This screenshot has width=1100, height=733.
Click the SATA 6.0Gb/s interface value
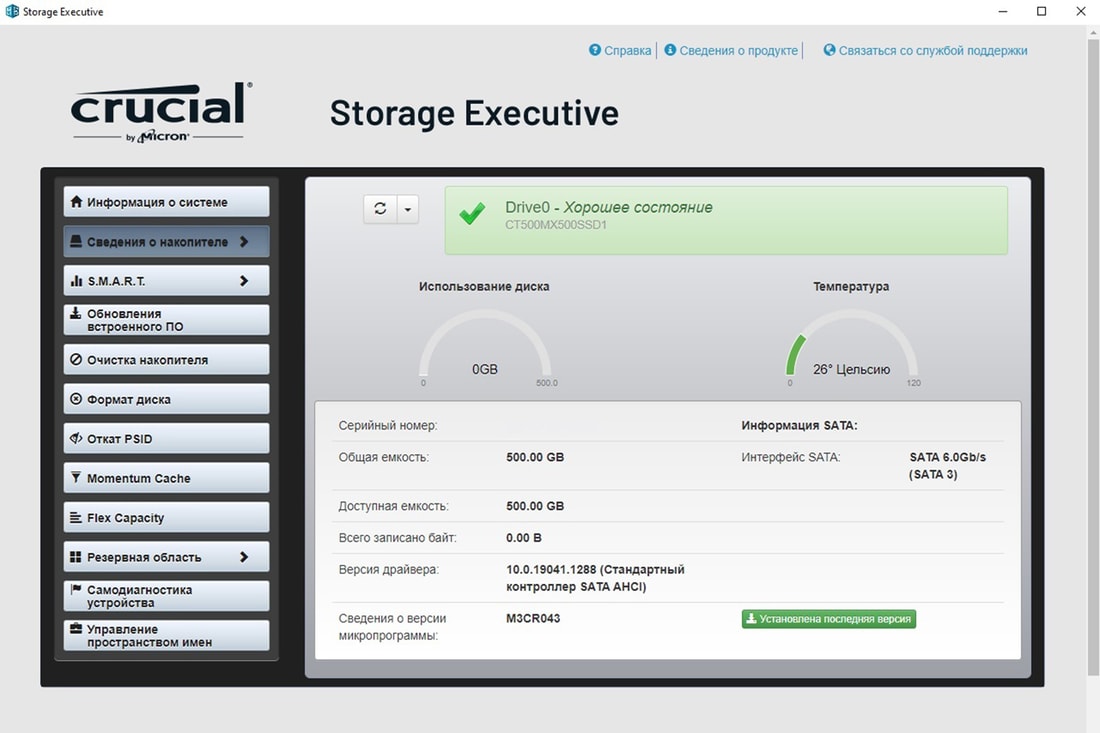[947, 466]
